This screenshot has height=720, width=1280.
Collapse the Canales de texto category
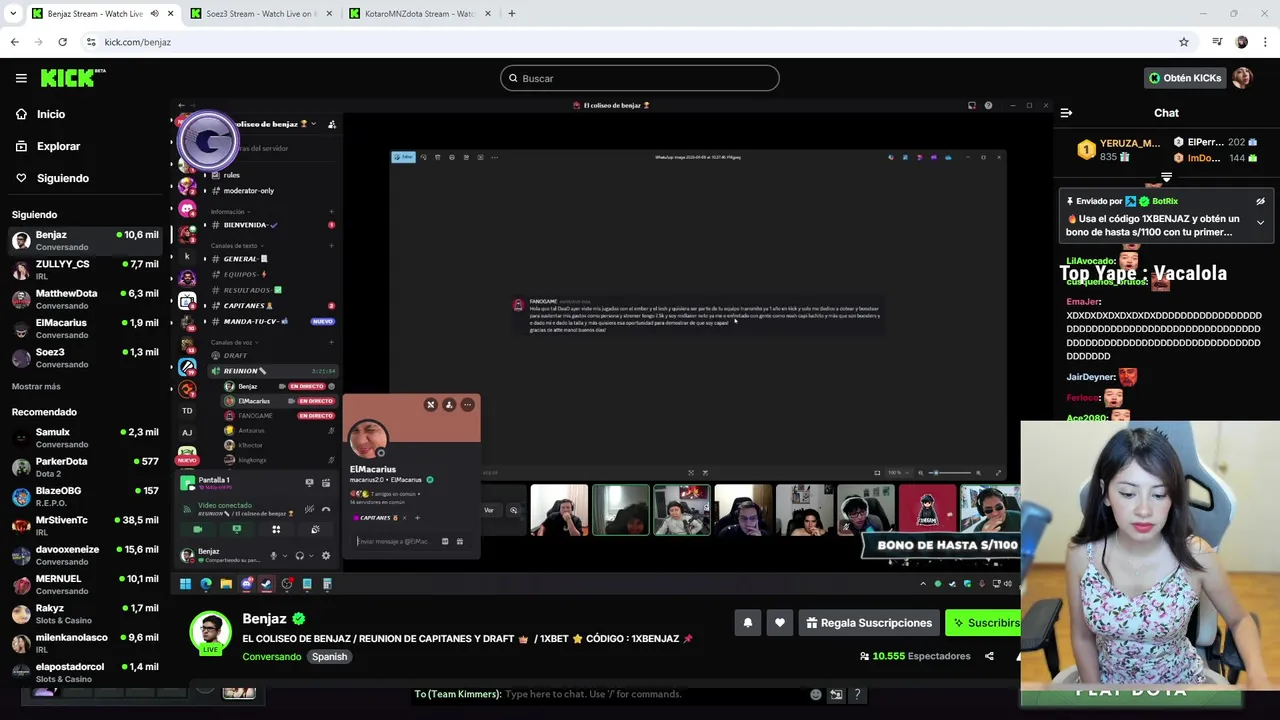236,245
